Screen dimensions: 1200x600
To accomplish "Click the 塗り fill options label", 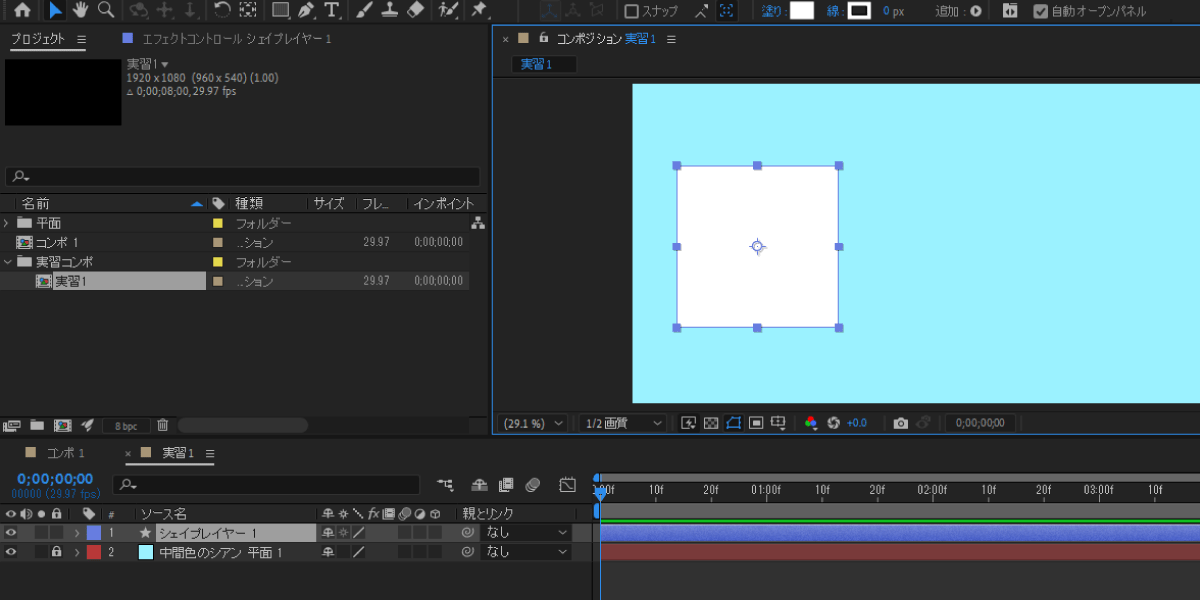I will [773, 12].
